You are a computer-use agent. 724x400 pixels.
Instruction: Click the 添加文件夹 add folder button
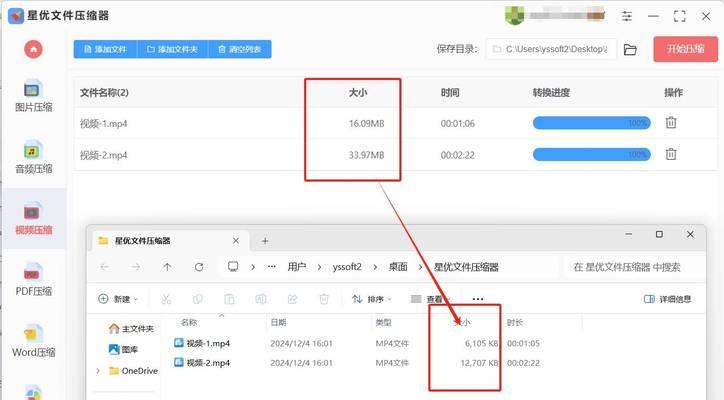[172, 49]
